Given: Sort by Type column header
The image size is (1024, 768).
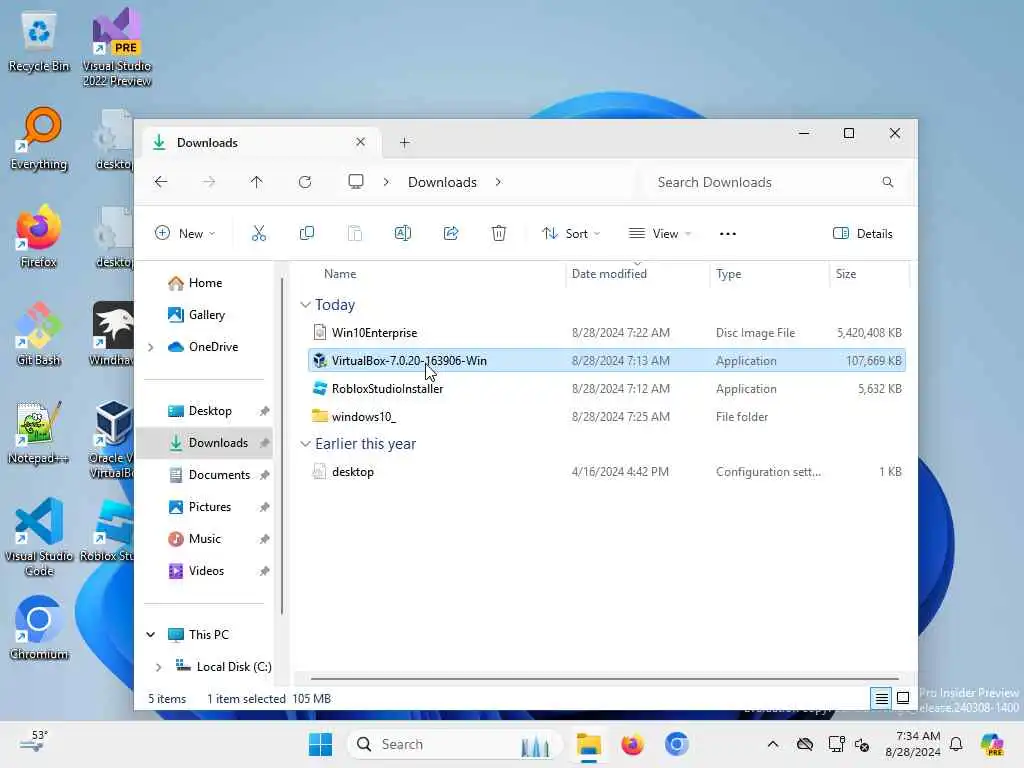Looking at the screenshot, I should click(728, 274).
